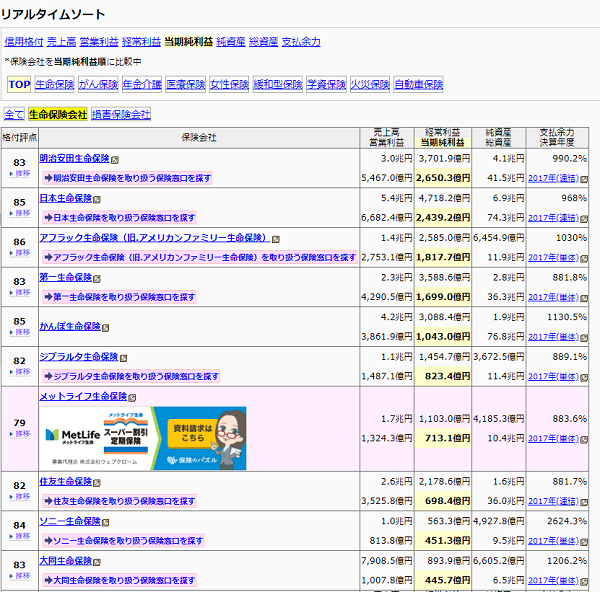Image resolution: width=600 pixels, height=592 pixels.
Task: Sort by 経常利益
Action: [x=141, y=42]
